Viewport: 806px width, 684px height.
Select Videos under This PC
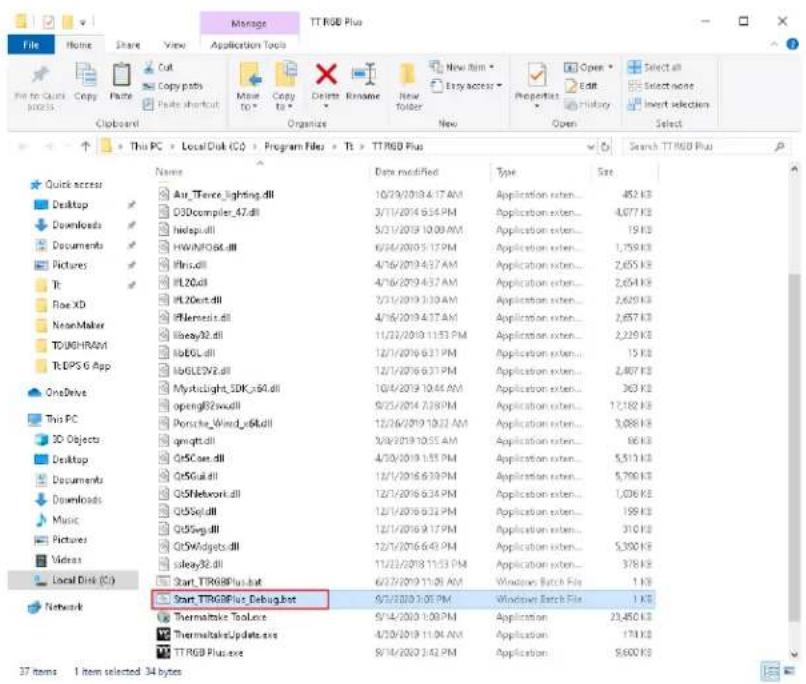(67, 559)
